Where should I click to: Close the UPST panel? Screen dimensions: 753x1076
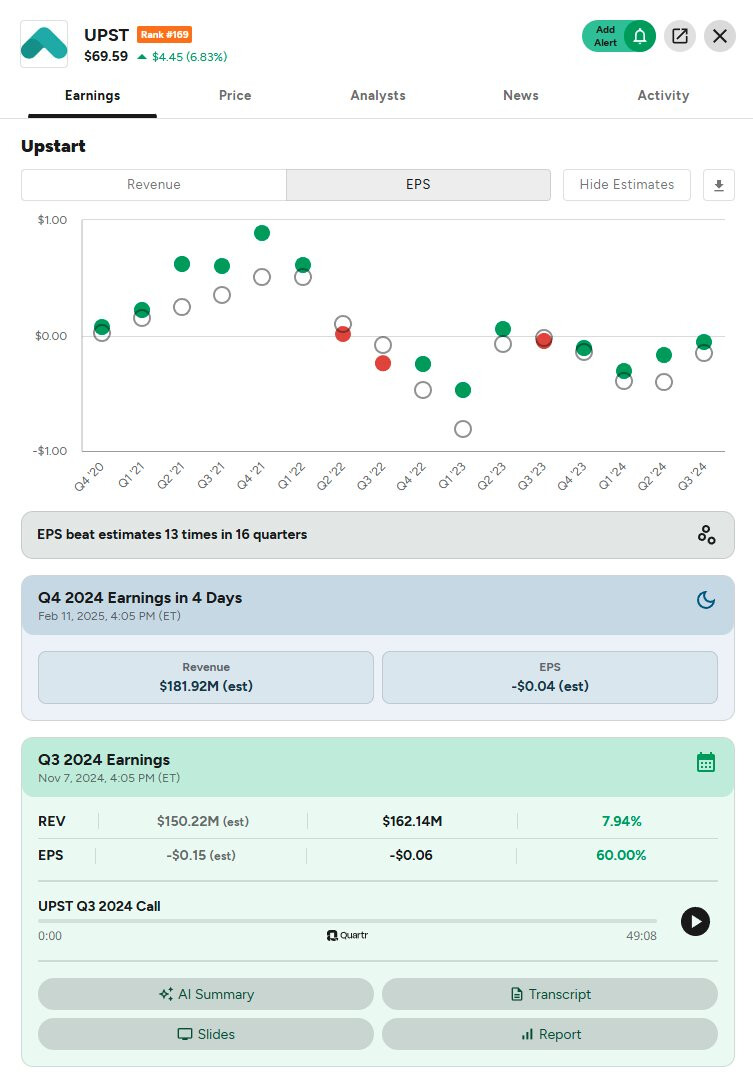point(719,36)
